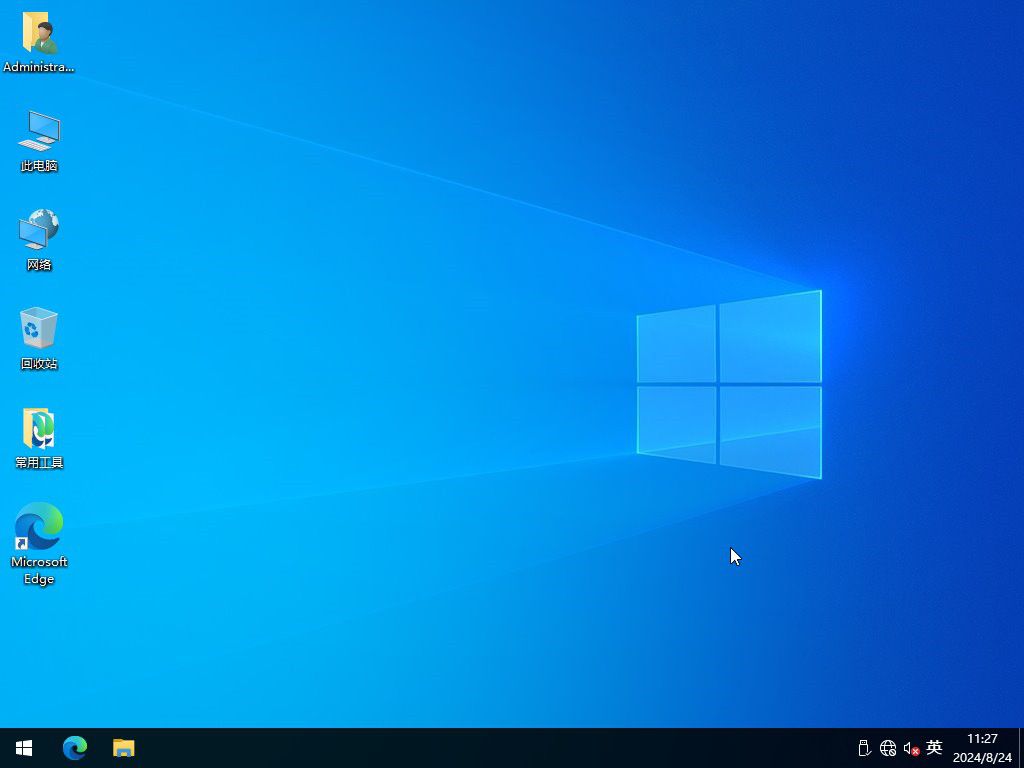Click the safely remove hardware tray icon

863,748
